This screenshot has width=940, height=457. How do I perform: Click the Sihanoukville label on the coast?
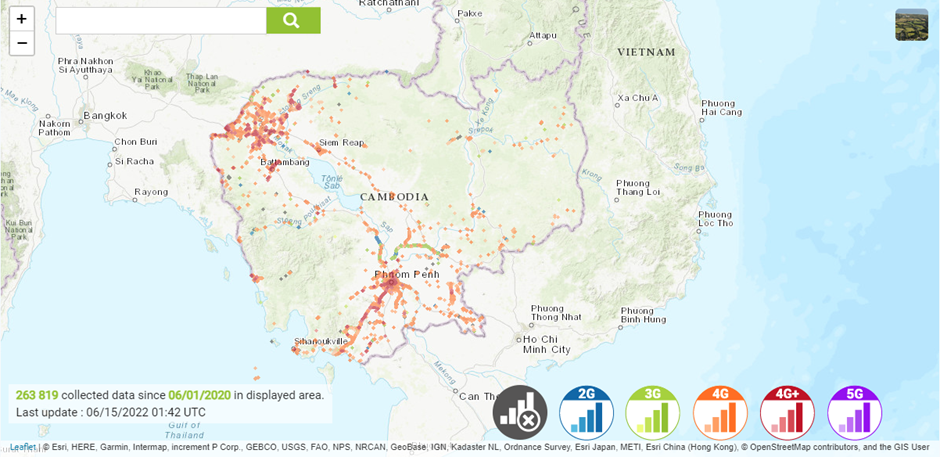(321, 341)
